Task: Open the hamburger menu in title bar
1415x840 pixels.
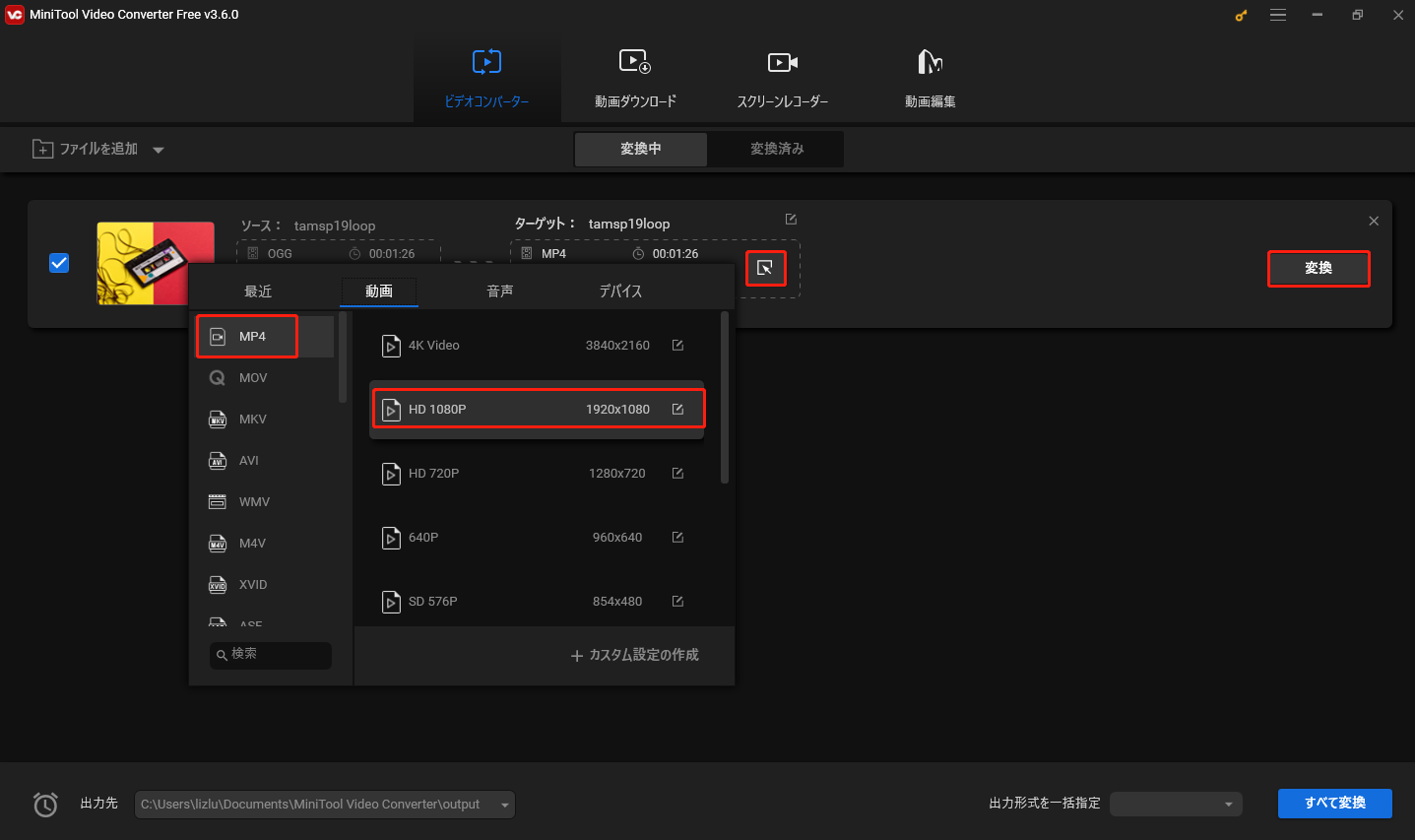Action: click(x=1278, y=15)
